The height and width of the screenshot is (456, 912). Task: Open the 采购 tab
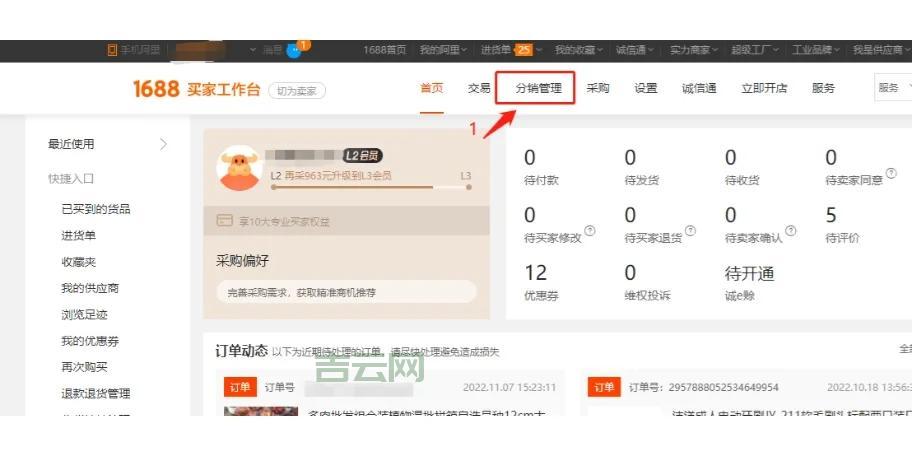[598, 88]
